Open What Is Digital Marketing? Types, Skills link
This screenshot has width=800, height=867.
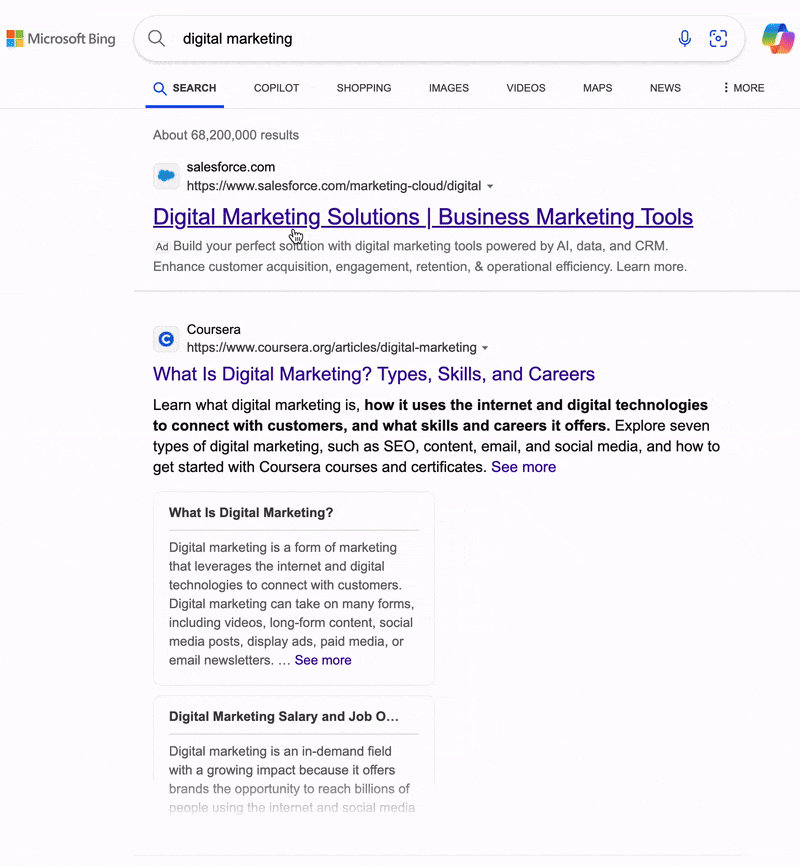click(x=374, y=374)
